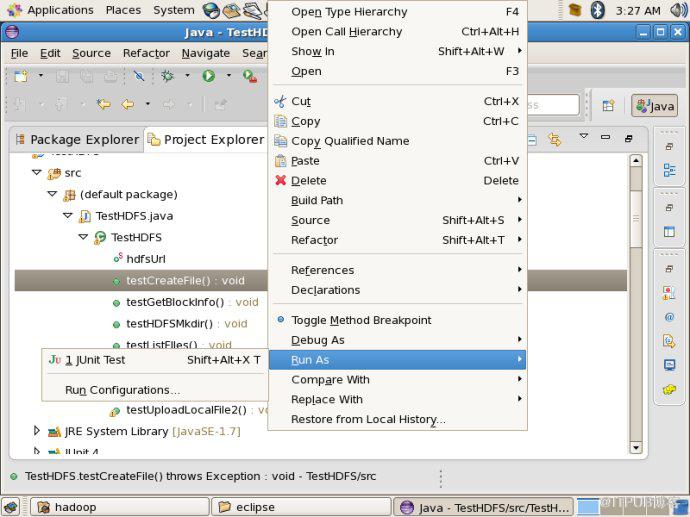
Task: Choose 1 JUnit Test from Run As submenu
Action: pyautogui.click(x=155, y=360)
